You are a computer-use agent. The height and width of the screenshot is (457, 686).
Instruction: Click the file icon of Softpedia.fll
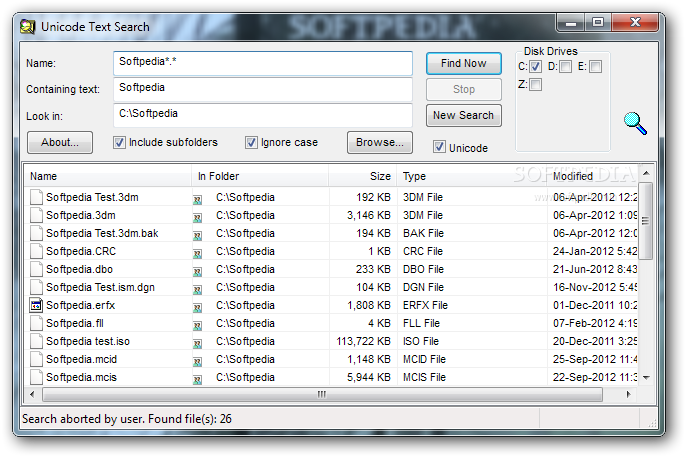click(36, 323)
